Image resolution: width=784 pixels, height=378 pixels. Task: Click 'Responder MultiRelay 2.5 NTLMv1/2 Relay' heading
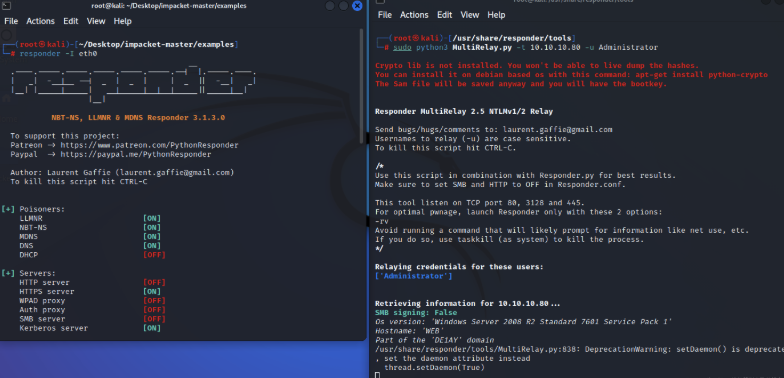[464, 112]
